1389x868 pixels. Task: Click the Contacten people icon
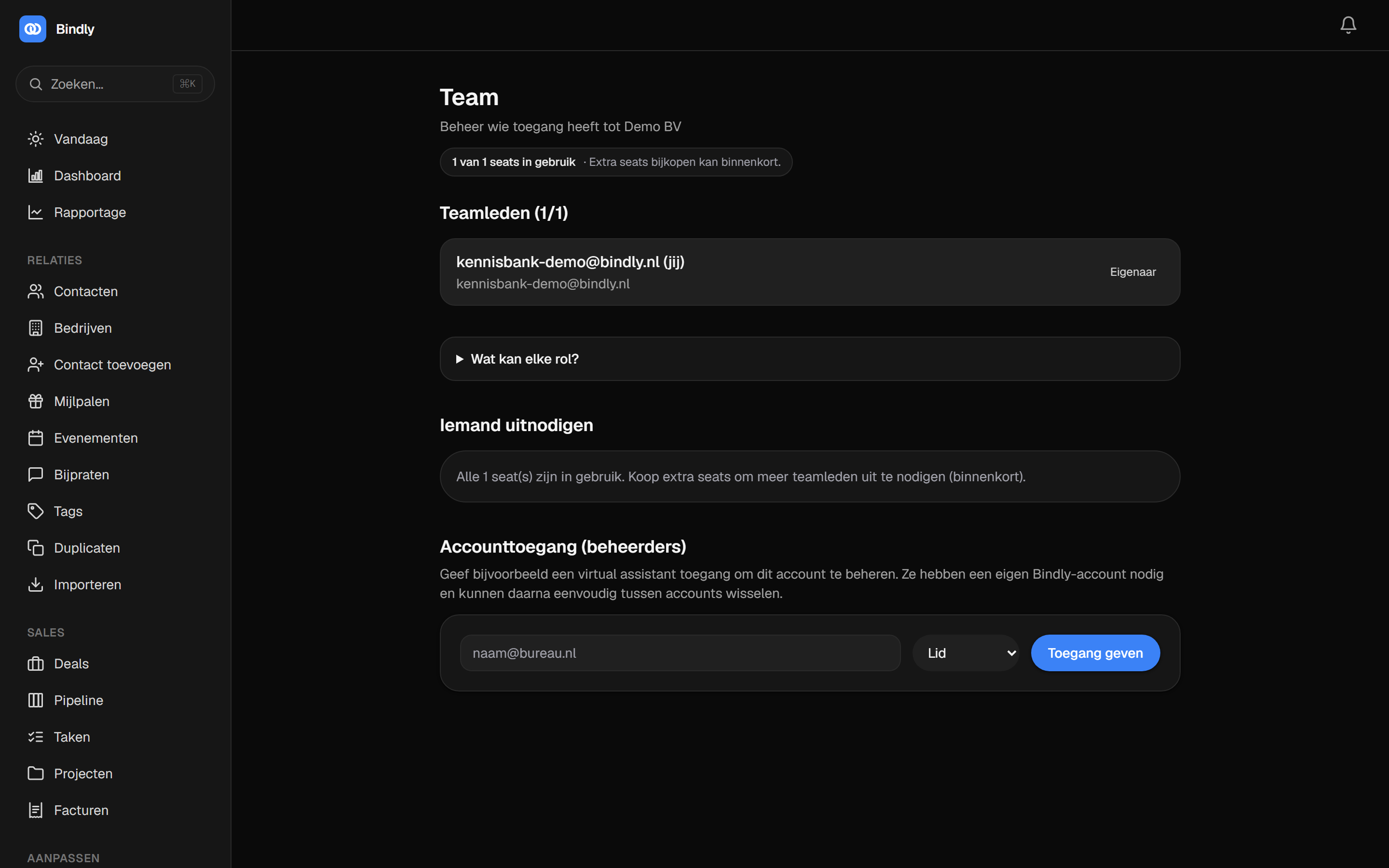[36, 292]
